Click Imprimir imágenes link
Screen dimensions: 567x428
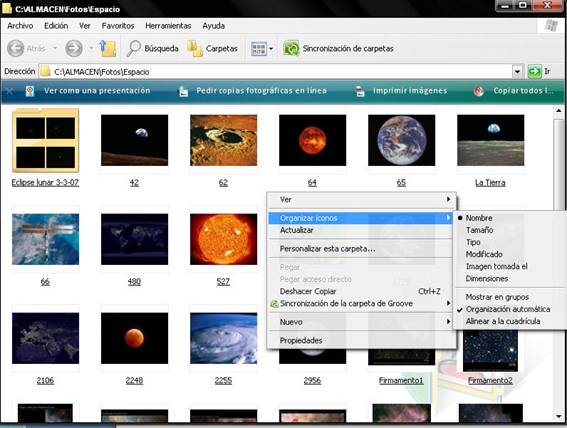point(410,91)
